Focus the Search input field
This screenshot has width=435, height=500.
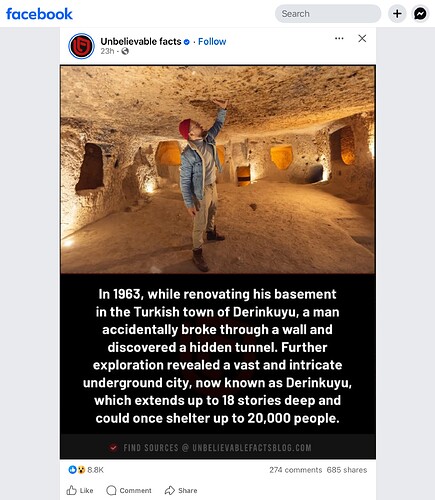328,14
